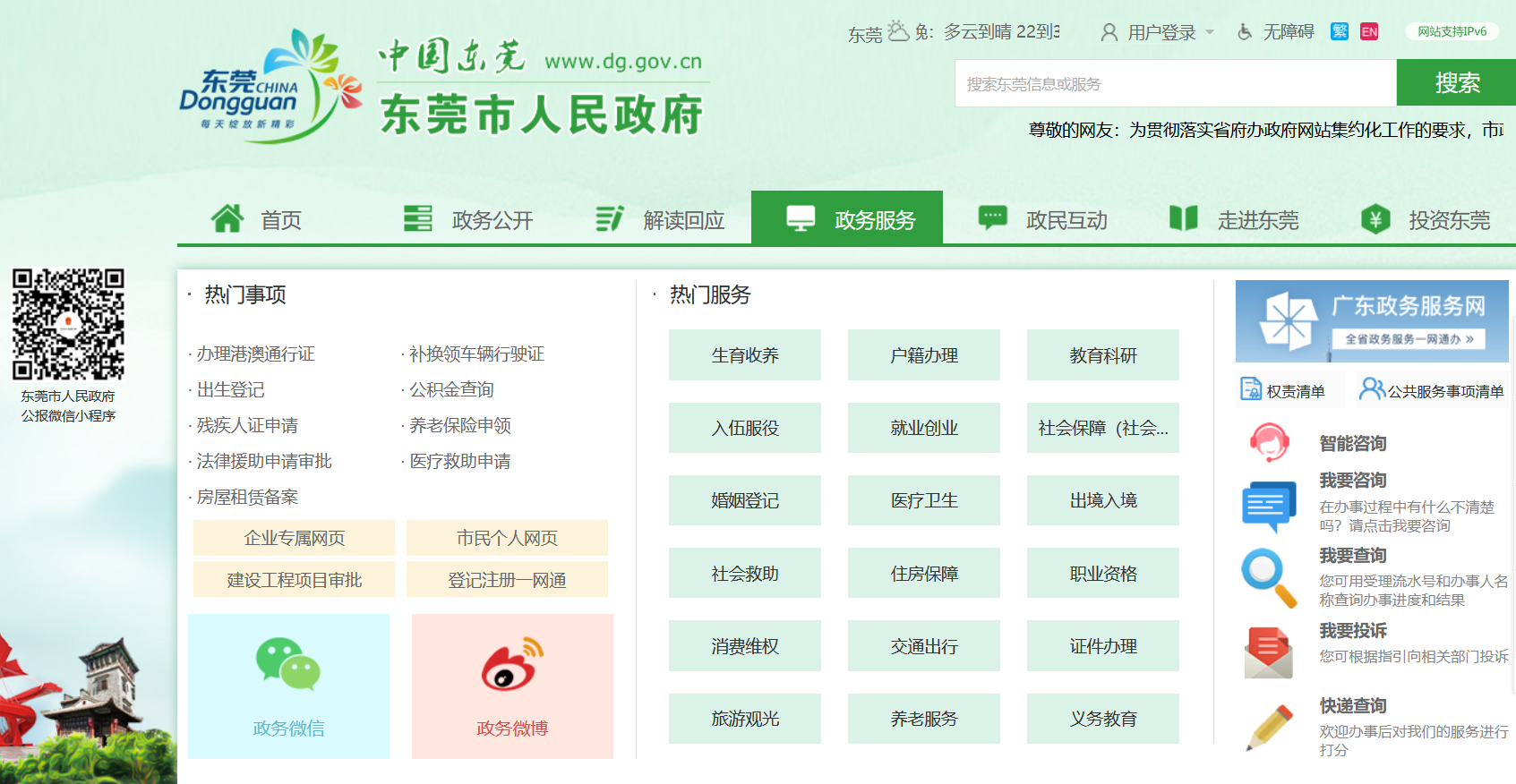1516x784 pixels.
Task: Click the 我要查询 magnifier icon
Action: [1269, 577]
